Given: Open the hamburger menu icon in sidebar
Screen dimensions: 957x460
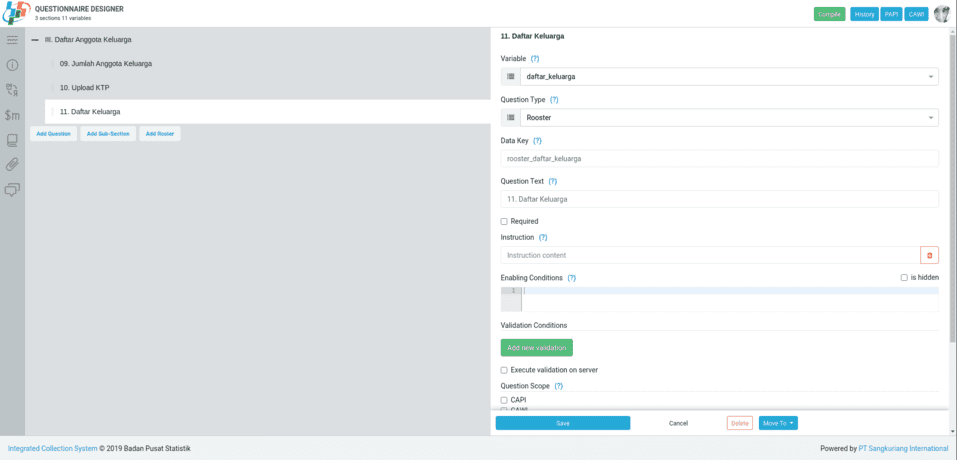Looking at the screenshot, I should (x=12, y=40).
